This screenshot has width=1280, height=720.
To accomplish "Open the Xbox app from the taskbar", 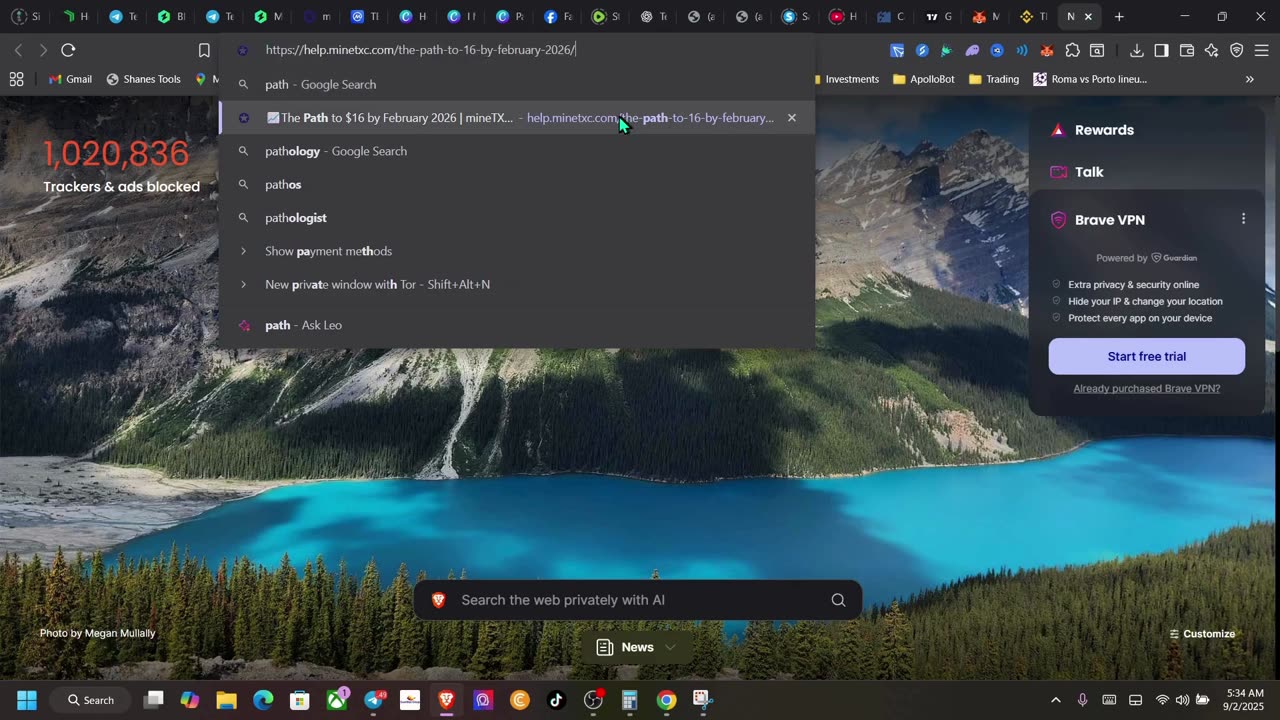I will click(x=337, y=700).
